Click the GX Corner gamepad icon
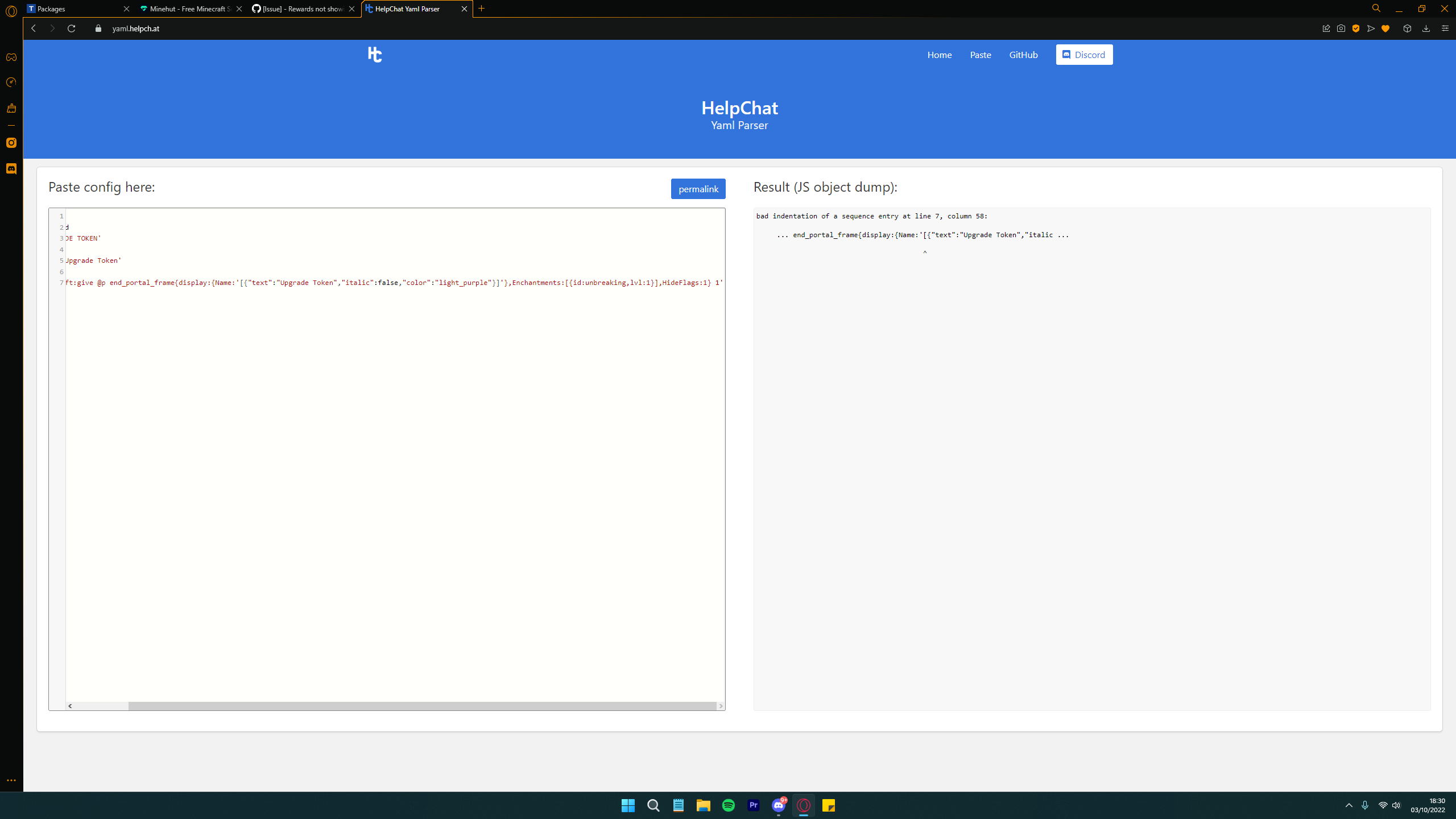This screenshot has height=819, width=1456. pyautogui.click(x=11, y=57)
